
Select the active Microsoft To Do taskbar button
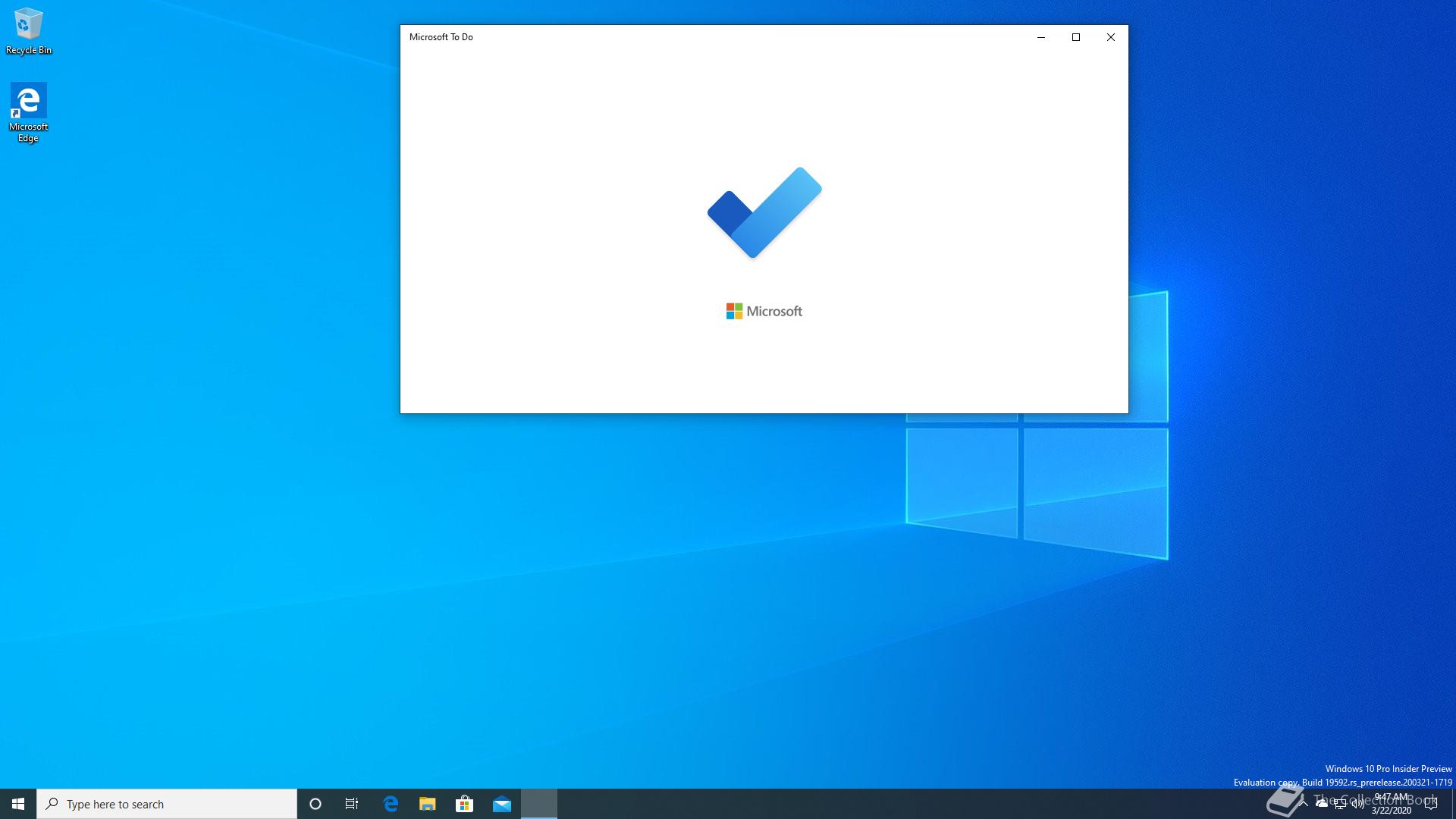click(x=539, y=804)
